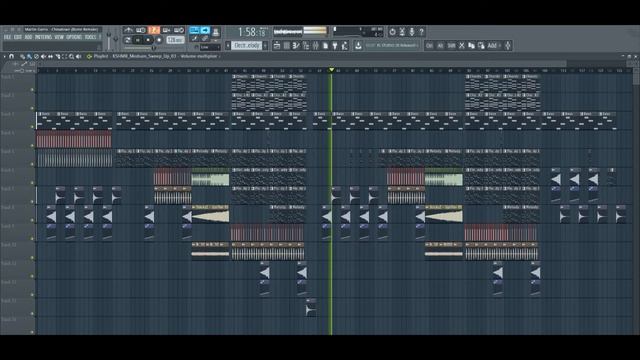Click the Shift shortcut button

pyautogui.click(x=451, y=46)
